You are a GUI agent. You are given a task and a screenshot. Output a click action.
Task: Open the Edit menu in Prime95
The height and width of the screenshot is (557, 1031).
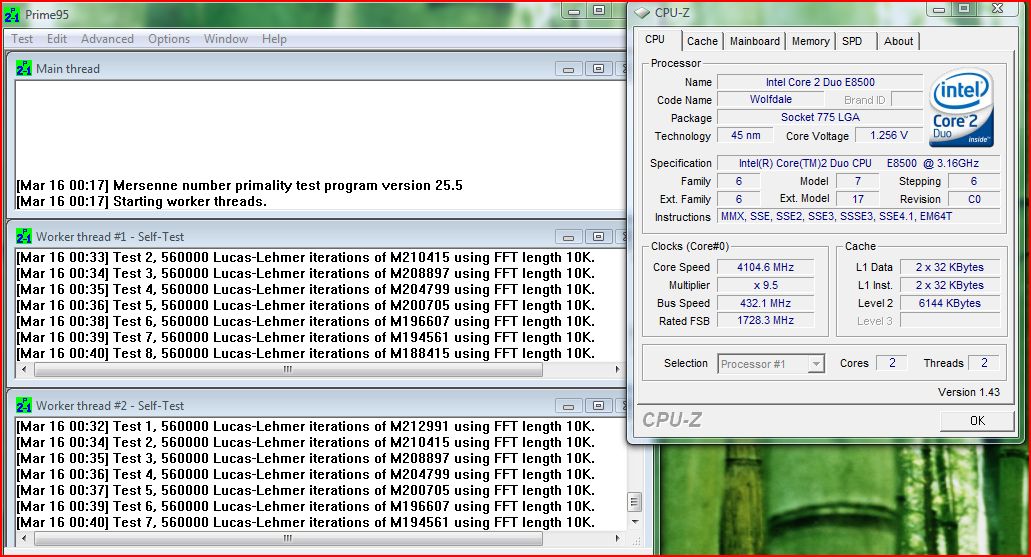57,39
